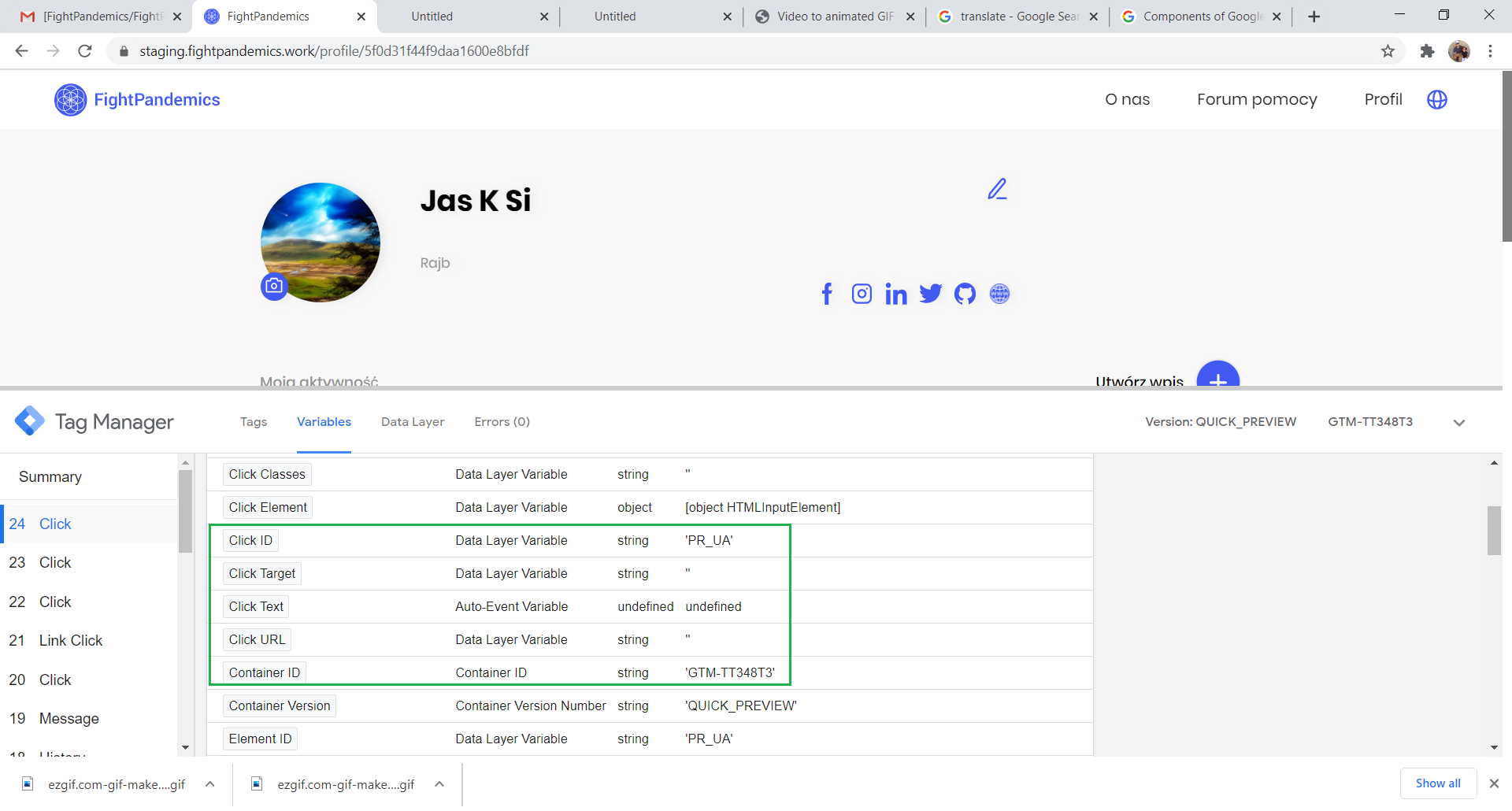This screenshot has width=1512, height=811.
Task: Click the Click Target variable name
Action: [262, 573]
